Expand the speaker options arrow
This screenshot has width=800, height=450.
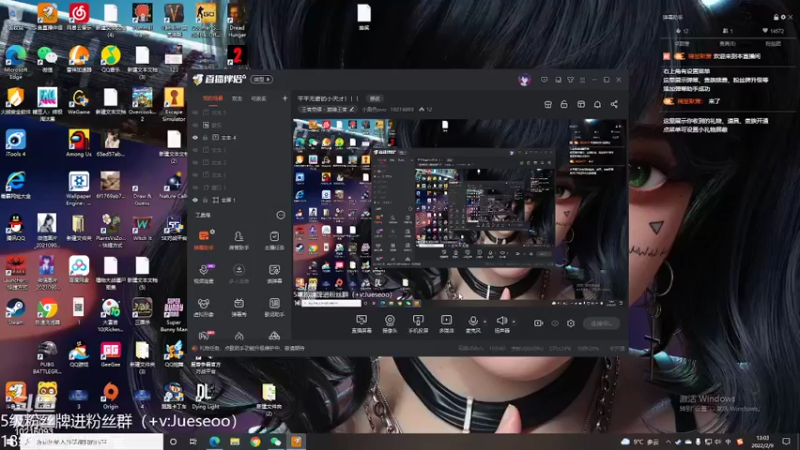coord(513,321)
